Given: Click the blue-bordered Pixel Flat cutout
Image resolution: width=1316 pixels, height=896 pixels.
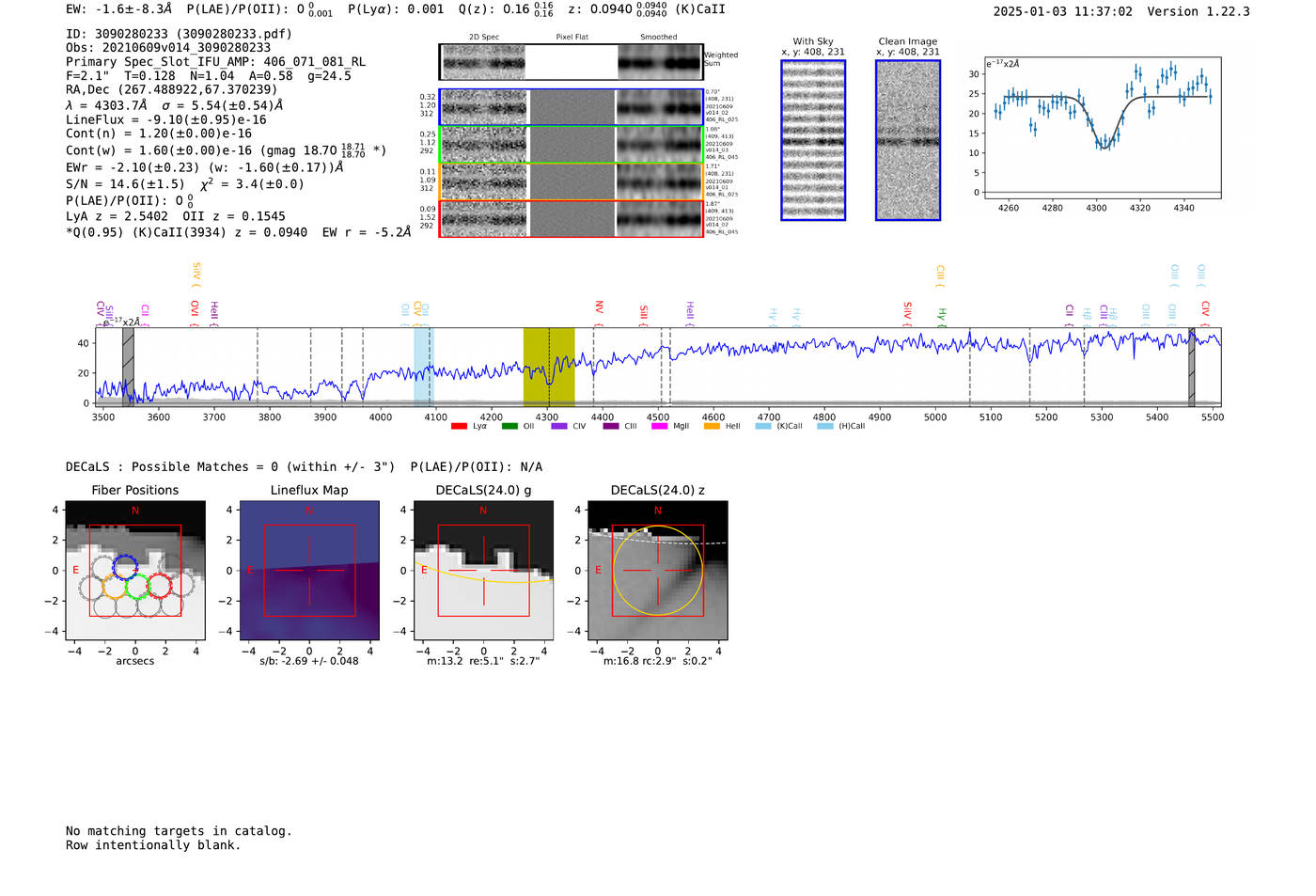Looking at the screenshot, I should [x=572, y=107].
